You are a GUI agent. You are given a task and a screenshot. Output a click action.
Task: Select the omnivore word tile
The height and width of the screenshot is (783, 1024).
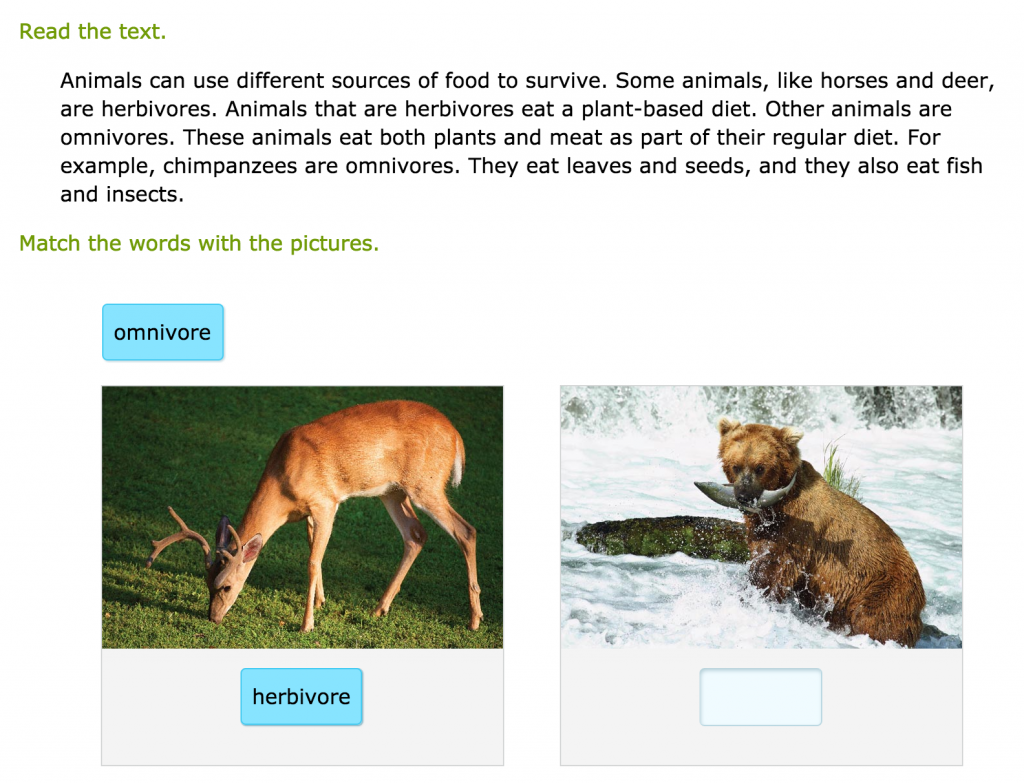point(163,332)
